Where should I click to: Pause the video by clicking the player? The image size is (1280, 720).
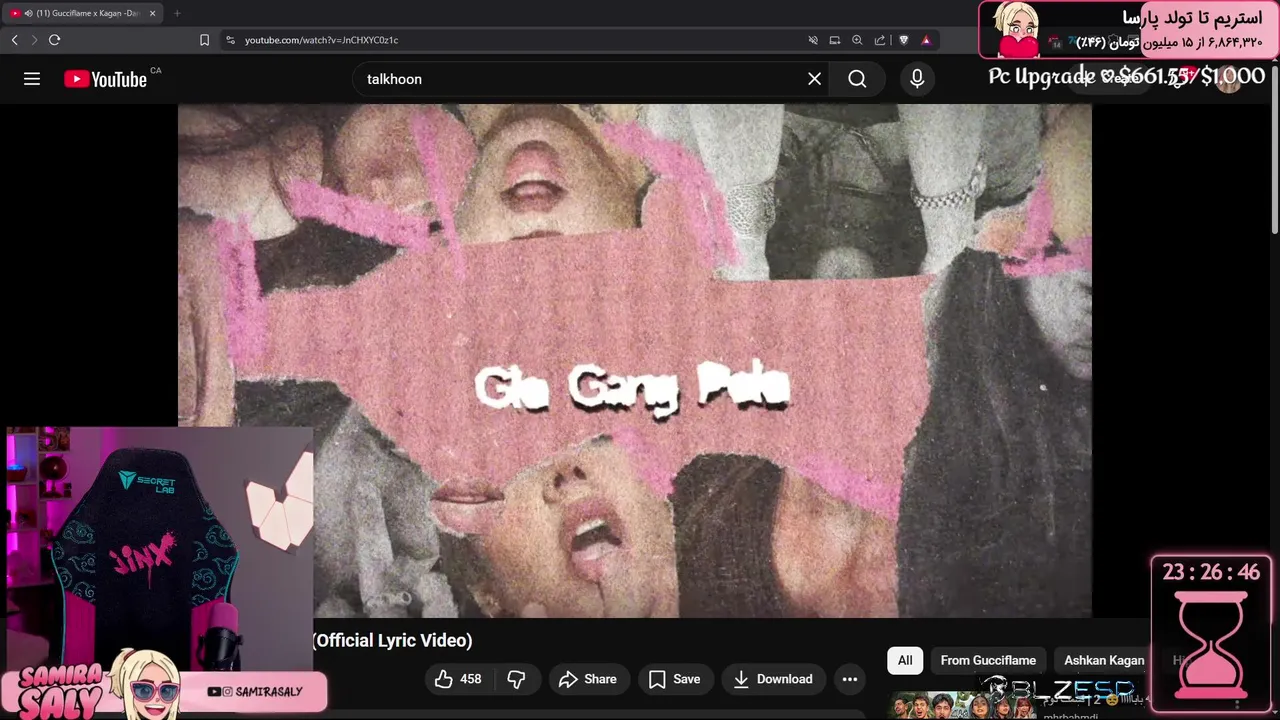click(x=634, y=360)
